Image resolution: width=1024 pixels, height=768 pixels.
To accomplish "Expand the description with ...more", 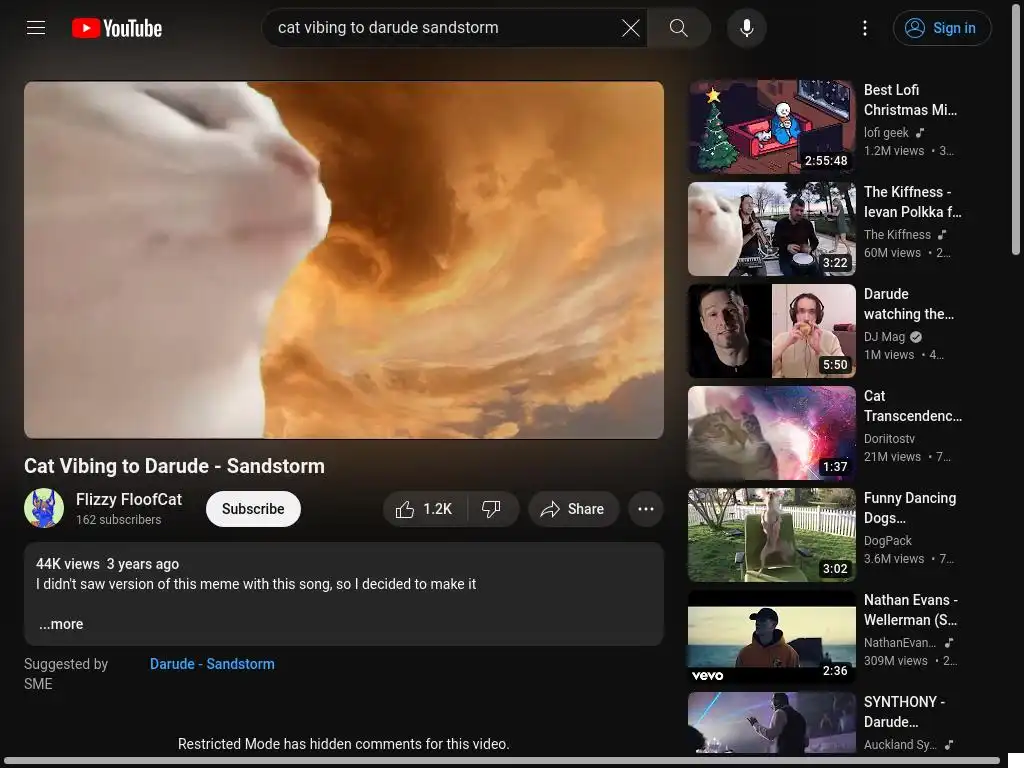I will pos(61,624).
